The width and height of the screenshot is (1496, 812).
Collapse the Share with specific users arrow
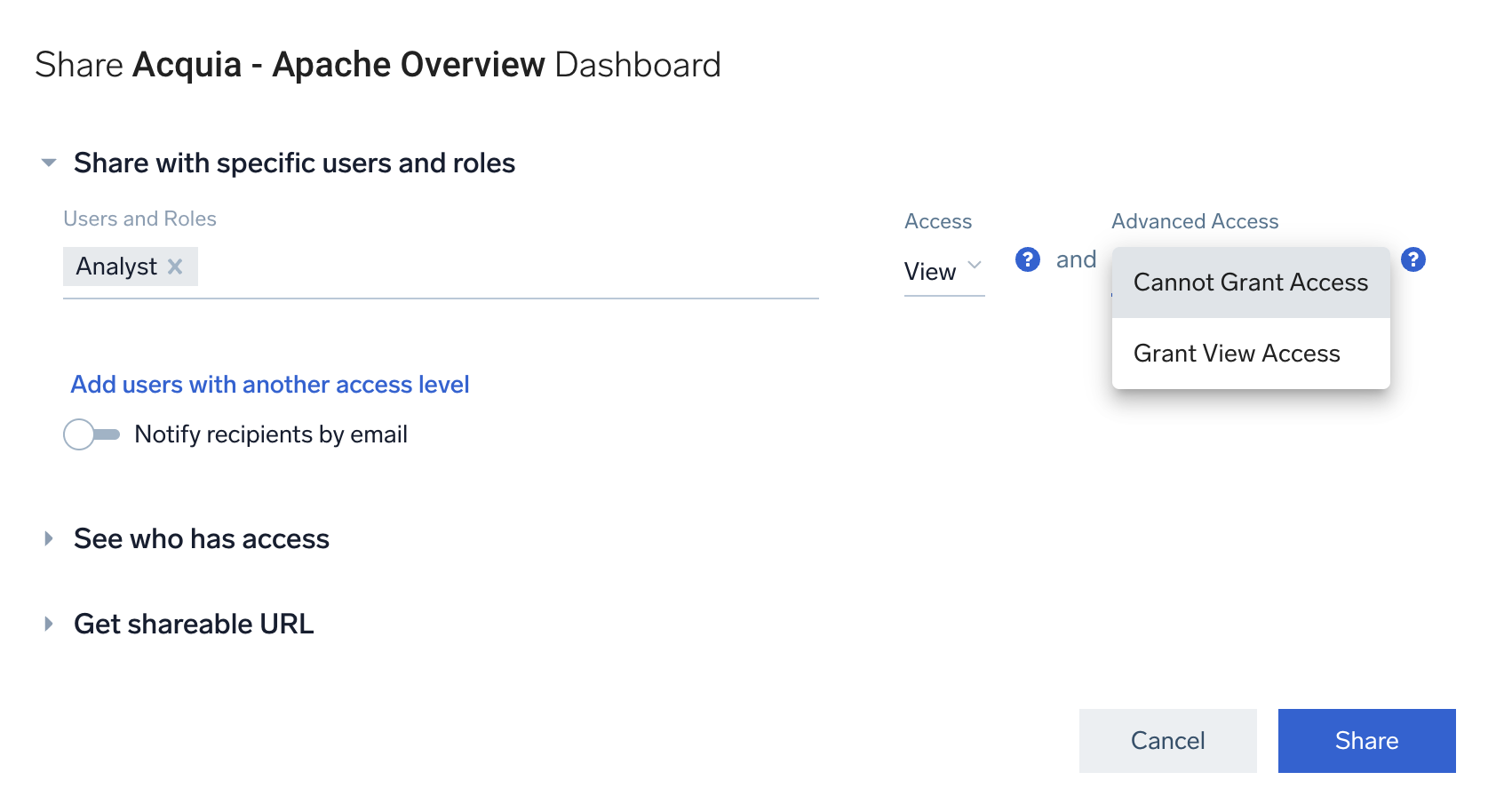[49, 163]
